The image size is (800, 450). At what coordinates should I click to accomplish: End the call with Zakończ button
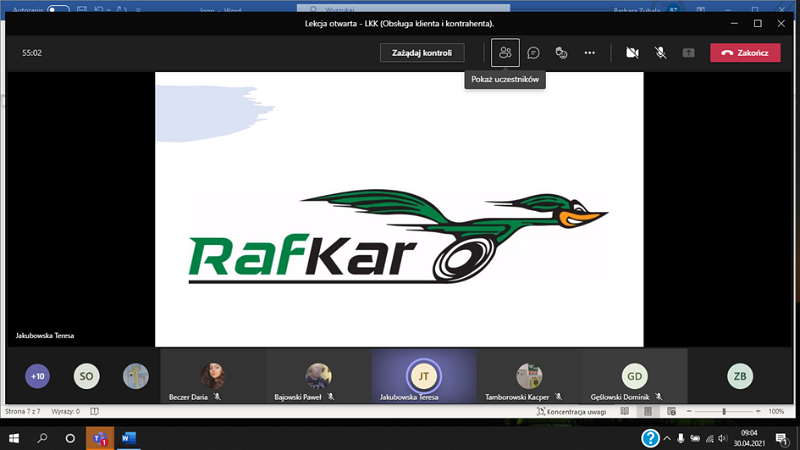(x=745, y=53)
